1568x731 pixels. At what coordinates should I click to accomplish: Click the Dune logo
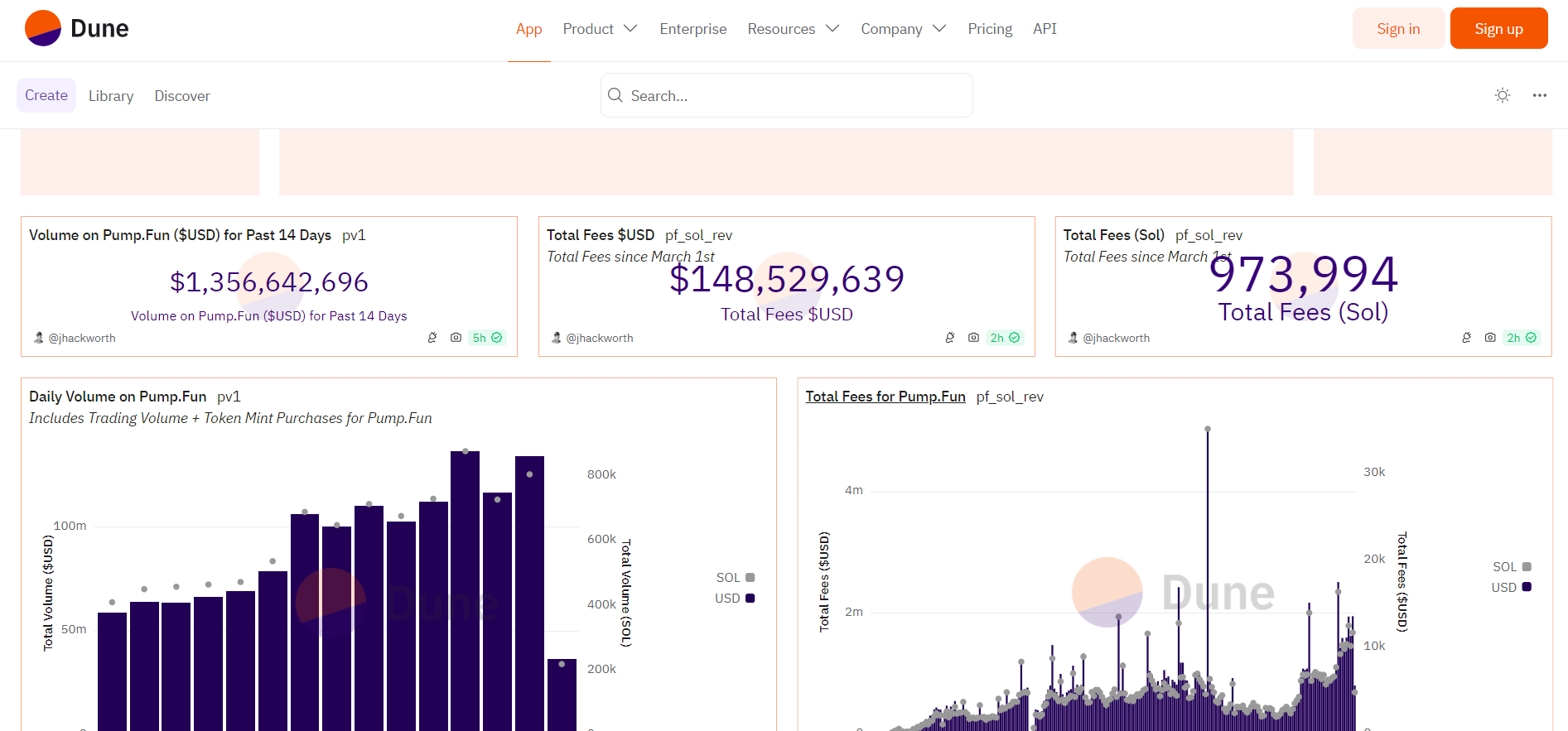[x=76, y=28]
